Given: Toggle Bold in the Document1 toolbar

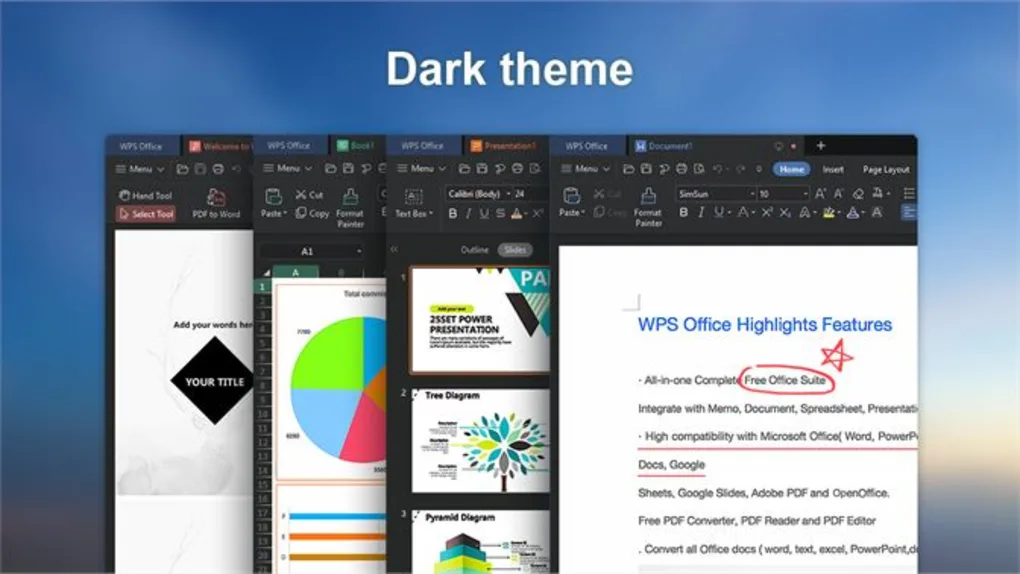Looking at the screenshot, I should [683, 213].
